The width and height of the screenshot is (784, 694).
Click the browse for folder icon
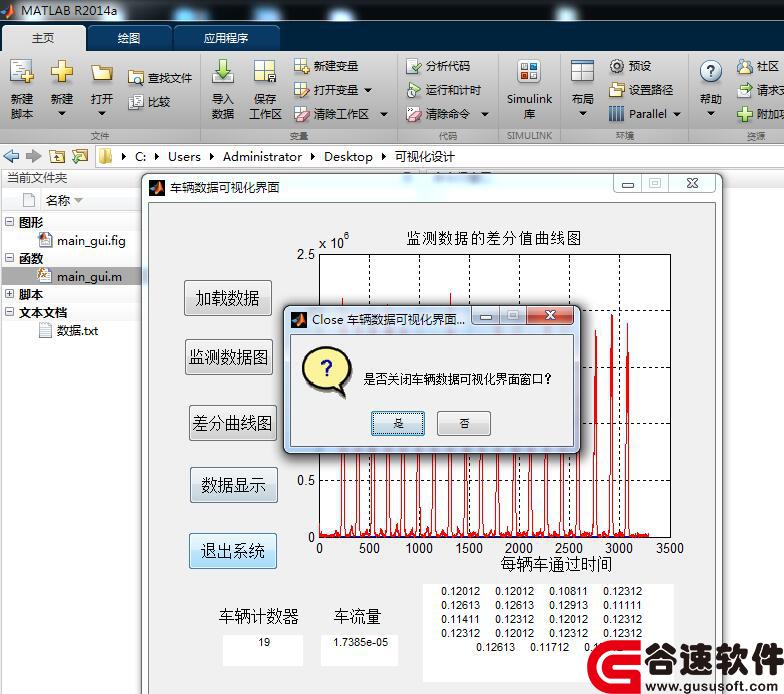pyautogui.click(x=80, y=156)
